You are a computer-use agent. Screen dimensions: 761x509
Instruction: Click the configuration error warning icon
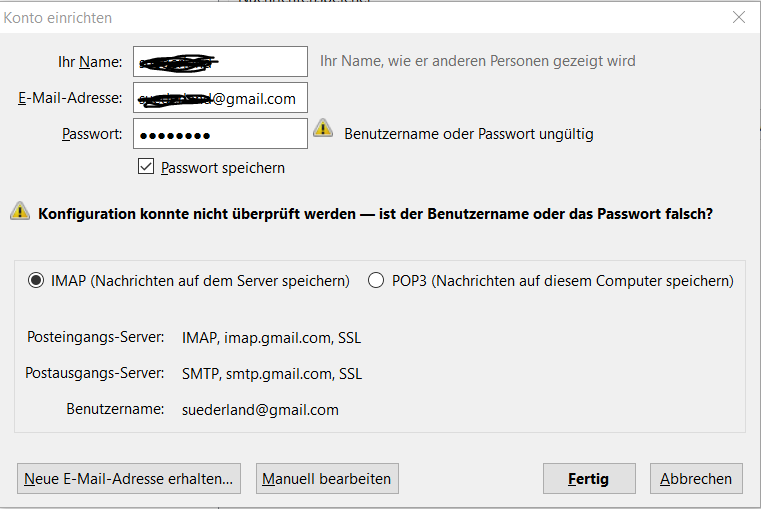pyautogui.click(x=20, y=211)
